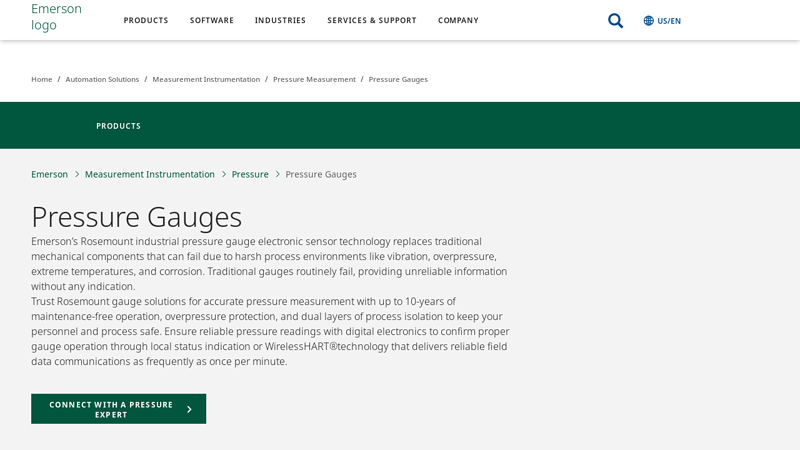Image resolution: width=800 pixels, height=450 pixels.
Task: Open the search magnifier icon
Action: (x=615, y=21)
